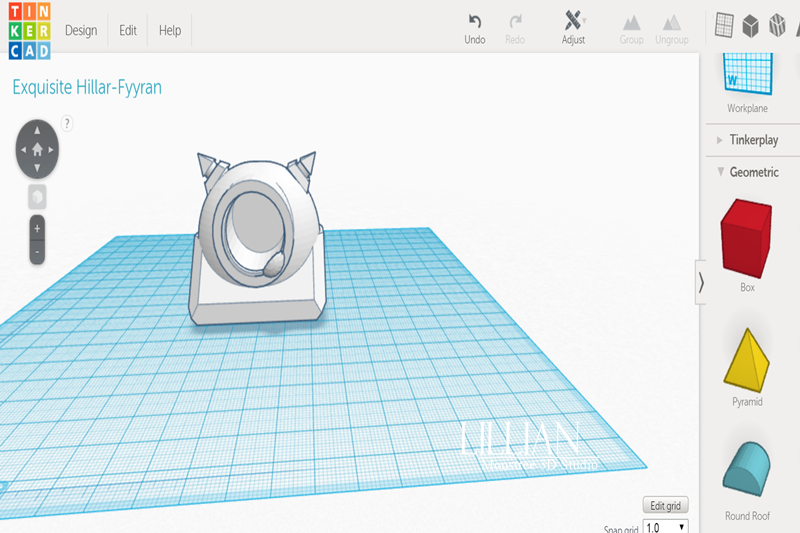Screen dimensions: 800x533
Task: Zoom out with the minus button
Action: coord(37,253)
